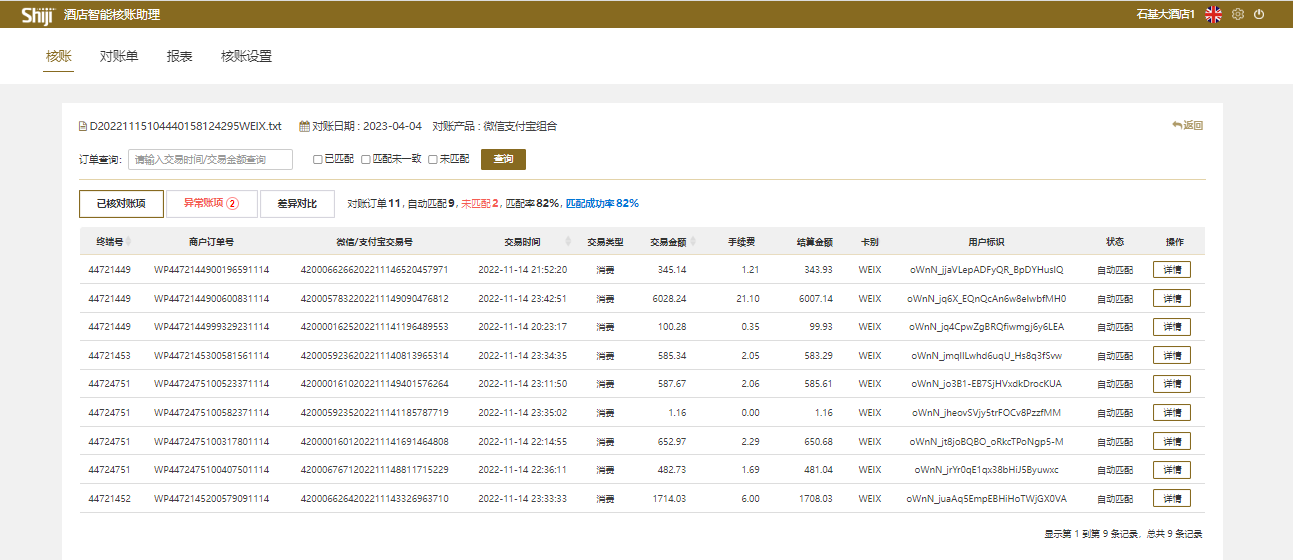Screen dimensions: 1293x560
Task: Open 详情 for the 1.16 transaction row
Action: (1172, 413)
